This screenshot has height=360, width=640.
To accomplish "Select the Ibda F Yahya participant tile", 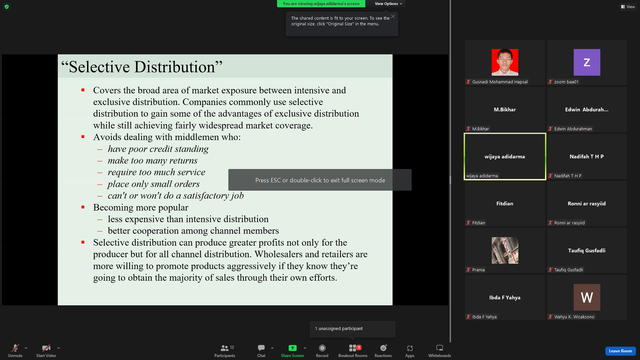I will [505, 298].
